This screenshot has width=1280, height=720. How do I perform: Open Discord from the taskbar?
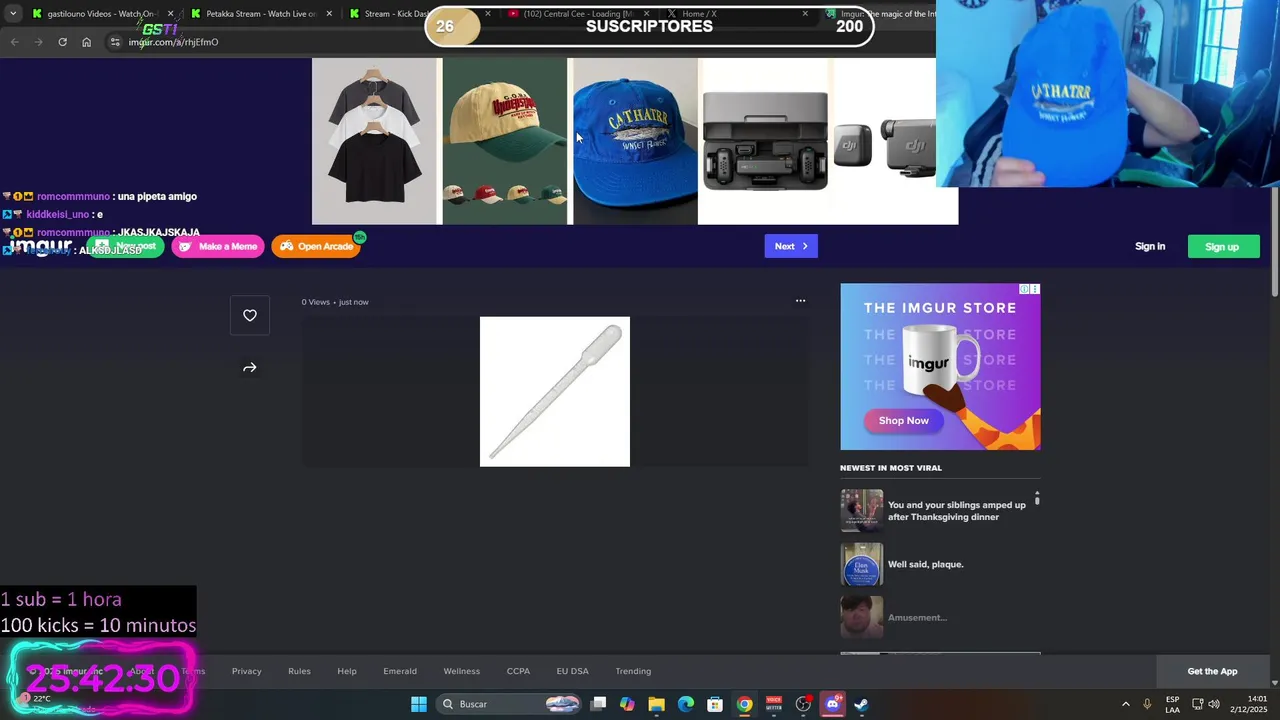832,704
